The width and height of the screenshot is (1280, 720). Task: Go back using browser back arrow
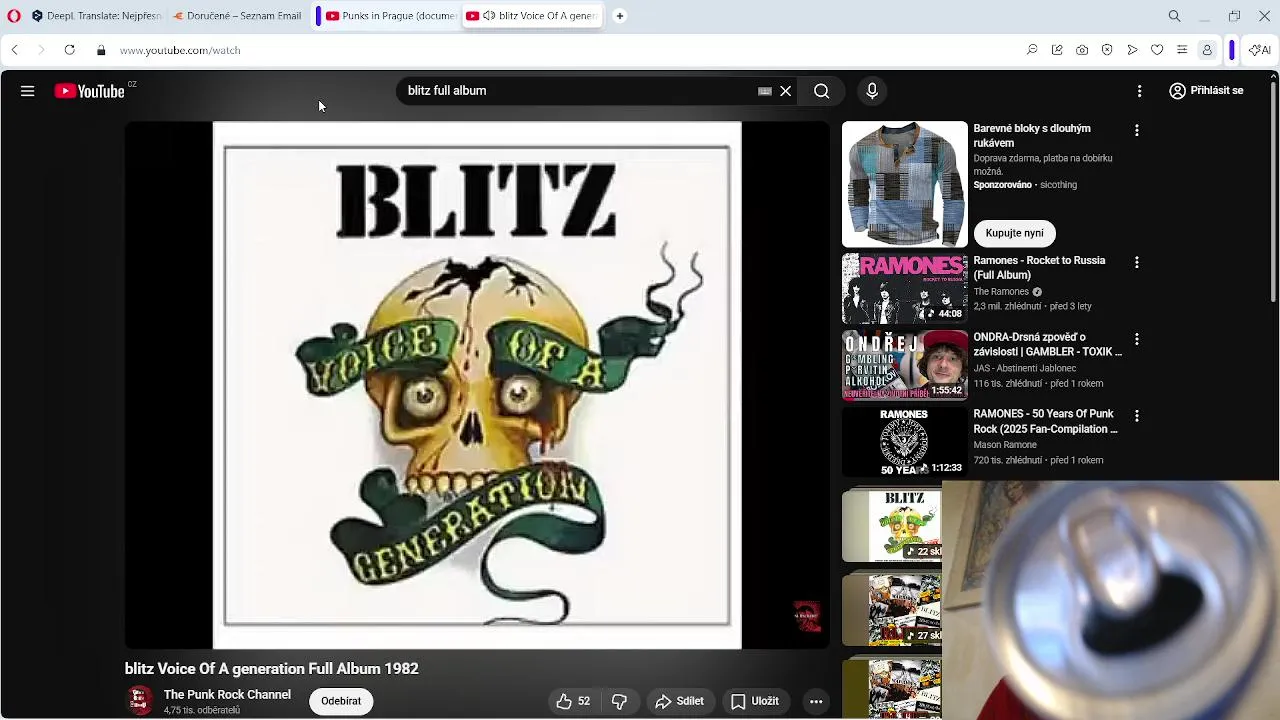(x=14, y=50)
